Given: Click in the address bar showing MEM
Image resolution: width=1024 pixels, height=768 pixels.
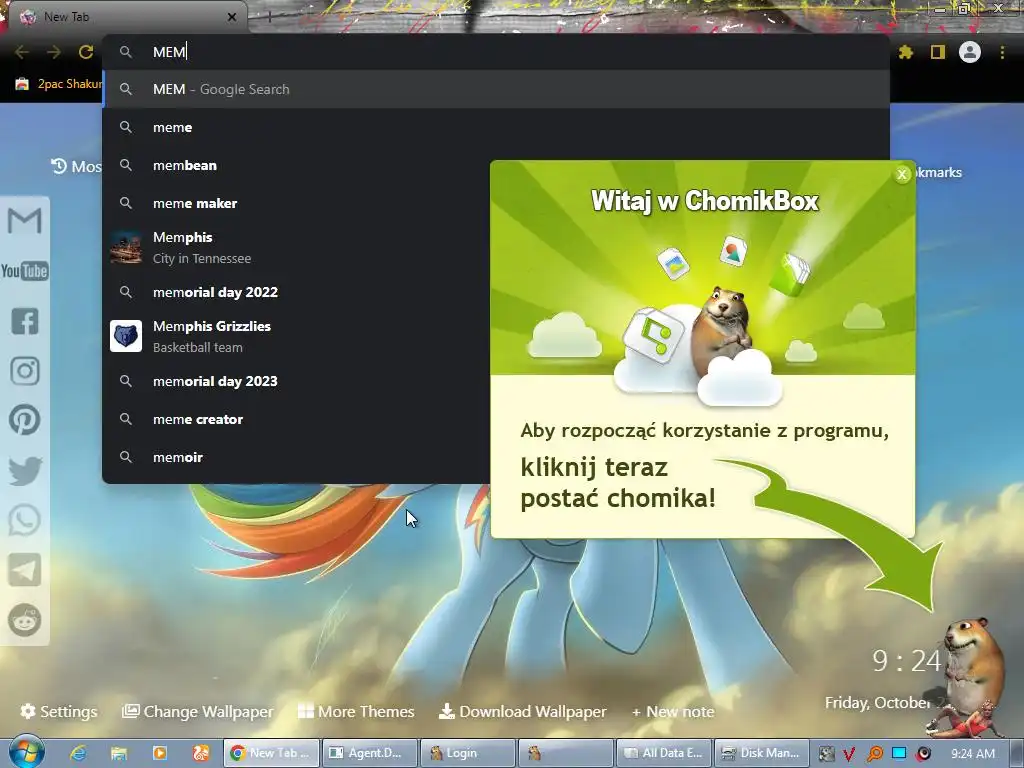Looking at the screenshot, I should (x=497, y=52).
